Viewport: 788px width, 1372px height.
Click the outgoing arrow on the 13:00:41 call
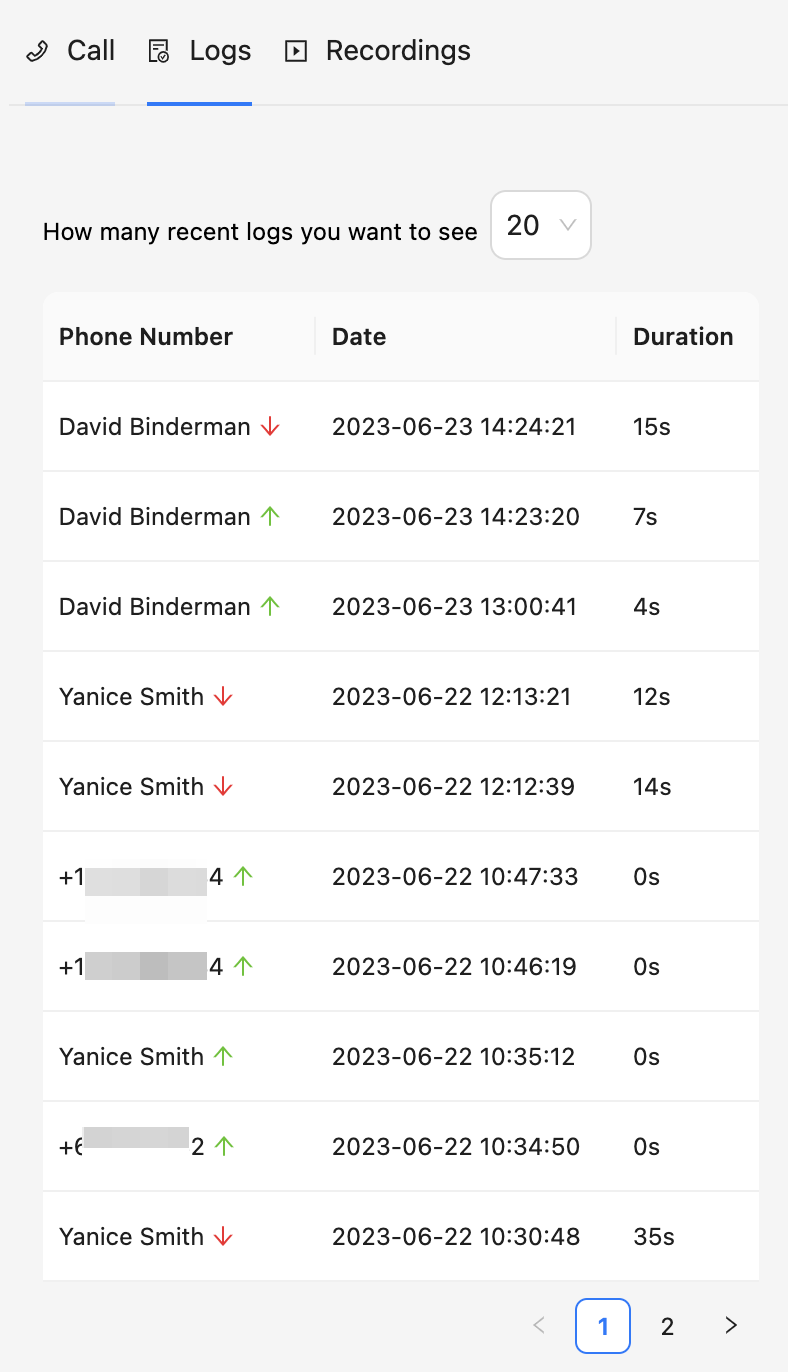(x=270, y=607)
